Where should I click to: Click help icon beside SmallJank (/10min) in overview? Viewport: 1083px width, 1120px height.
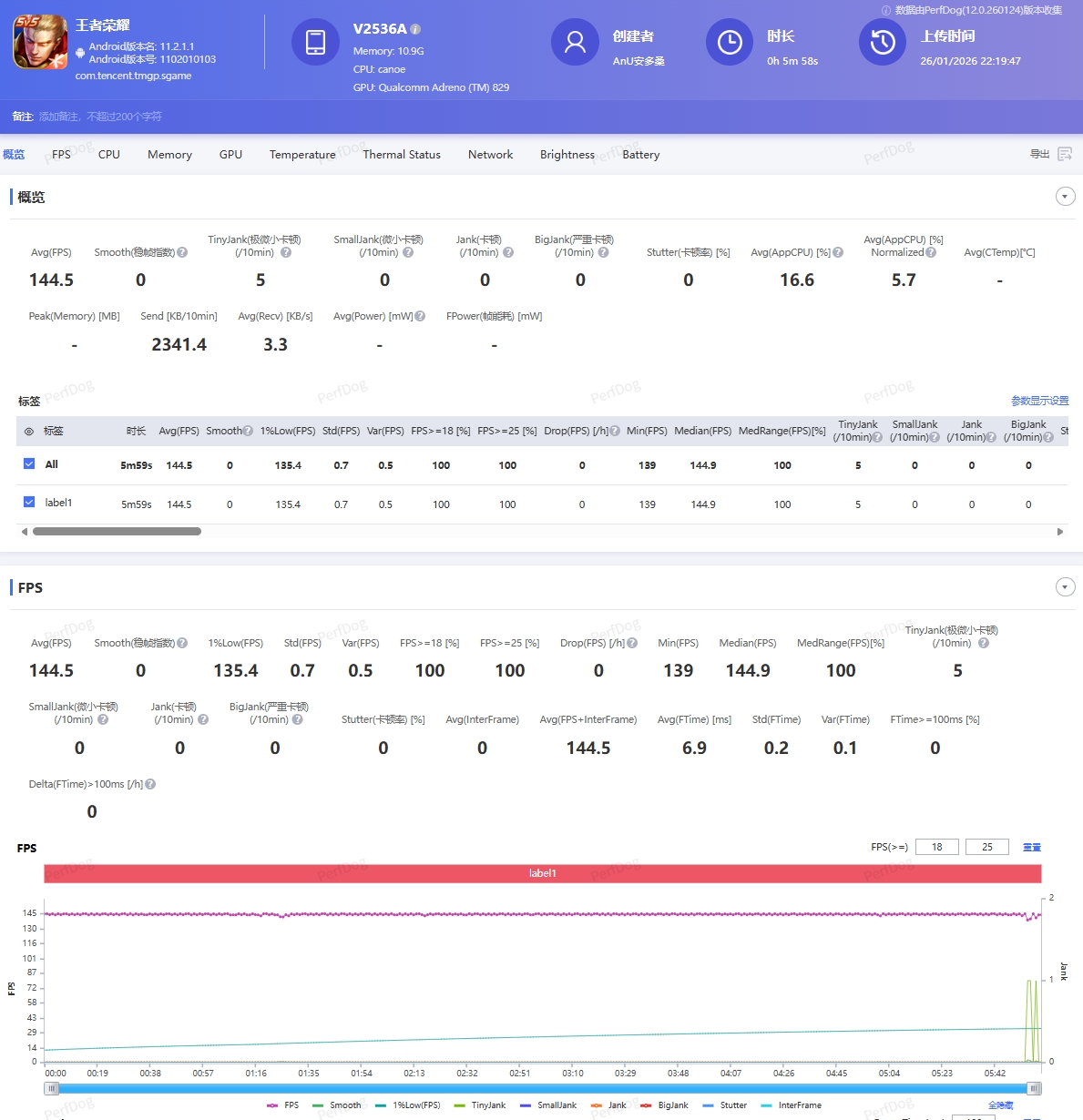pyautogui.click(x=408, y=252)
